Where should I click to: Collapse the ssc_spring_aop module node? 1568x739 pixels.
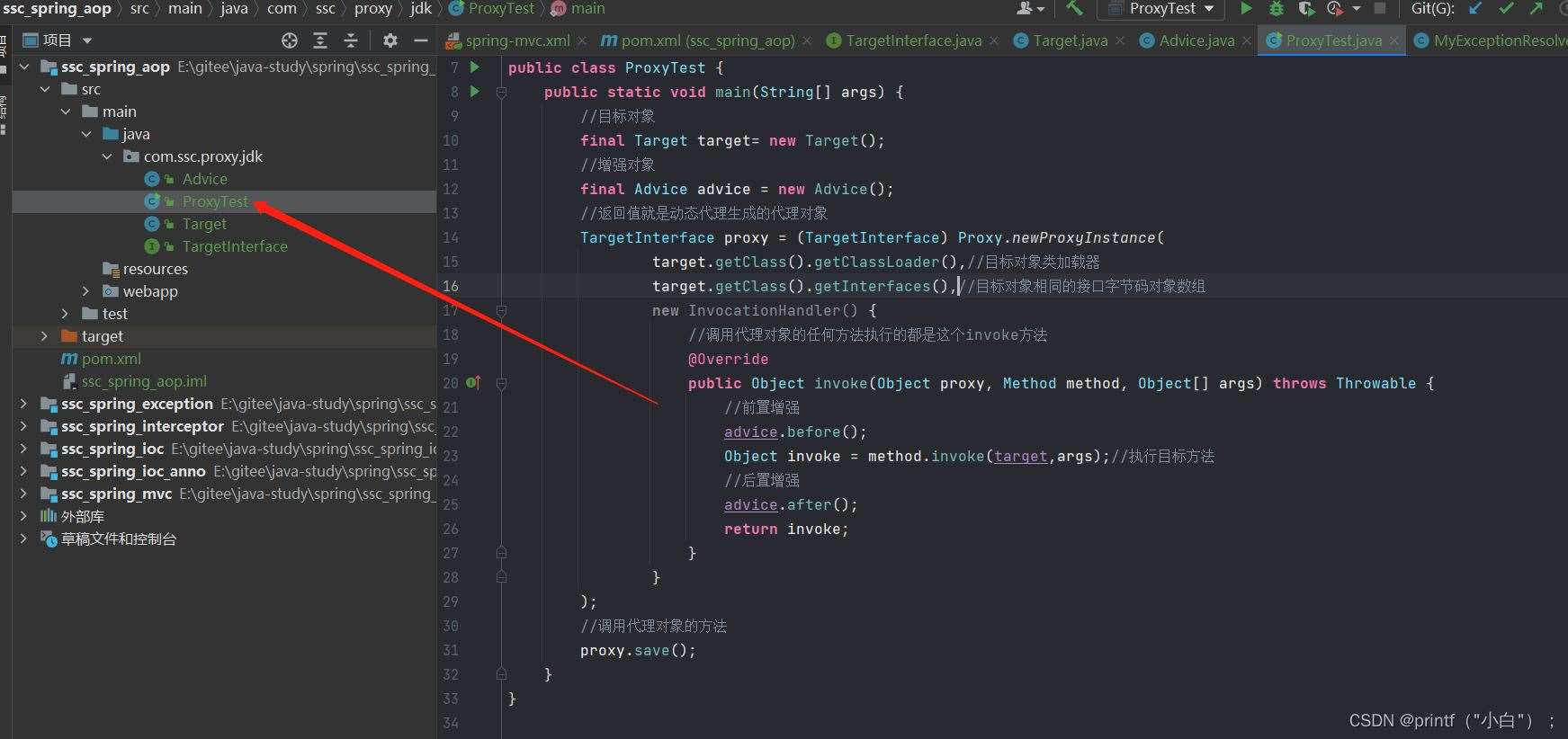click(x=24, y=67)
